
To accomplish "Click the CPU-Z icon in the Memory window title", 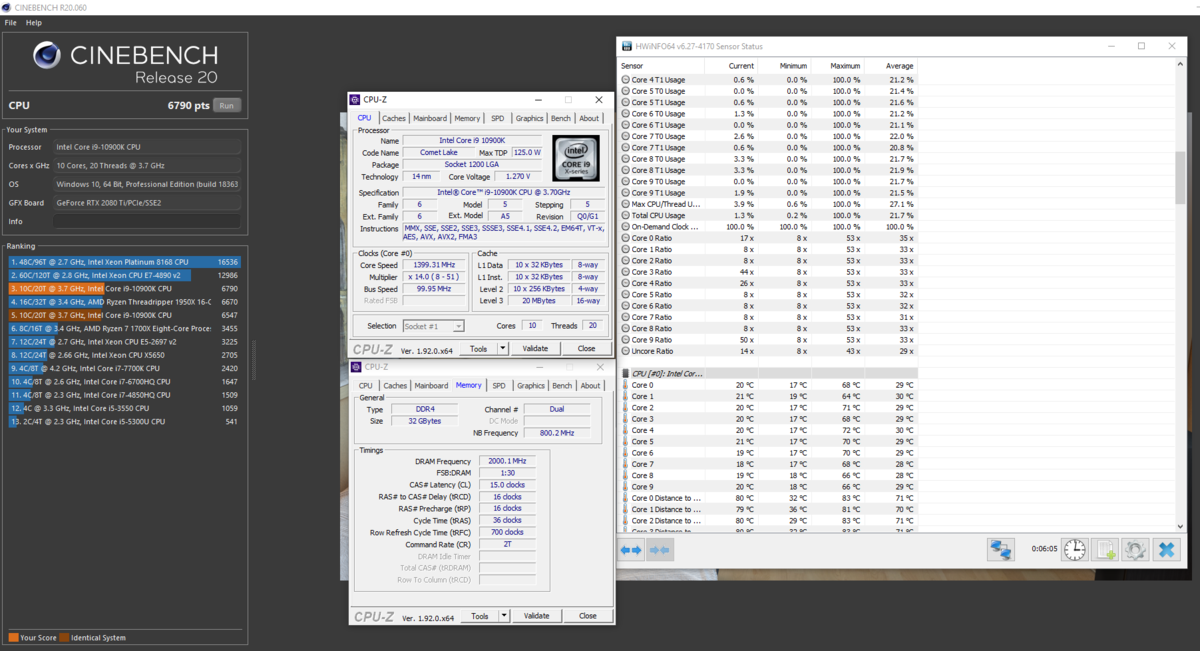I will click(355, 367).
